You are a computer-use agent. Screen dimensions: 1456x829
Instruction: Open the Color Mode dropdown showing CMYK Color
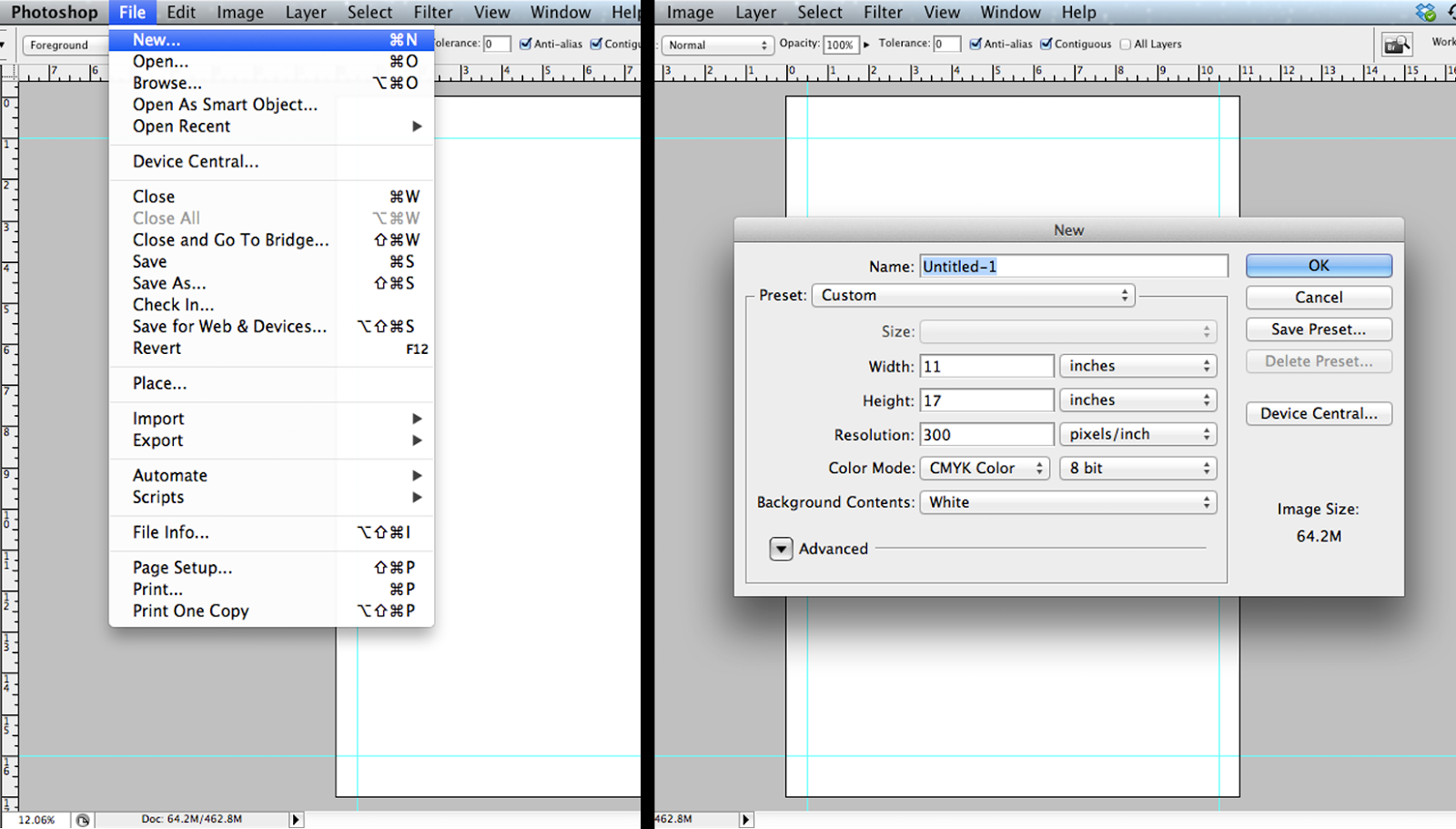click(x=985, y=468)
